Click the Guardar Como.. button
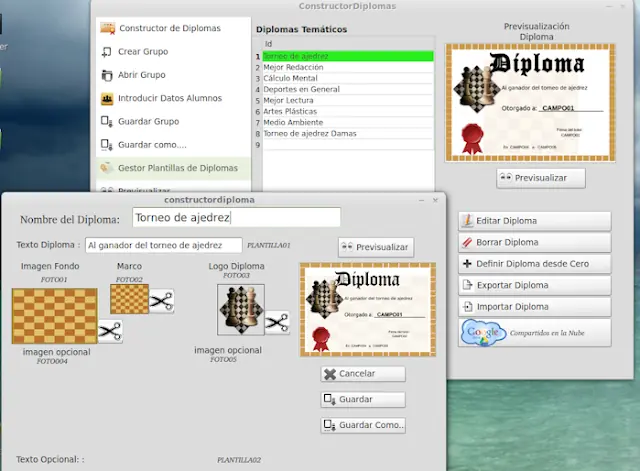The image size is (640, 471). click(x=363, y=425)
